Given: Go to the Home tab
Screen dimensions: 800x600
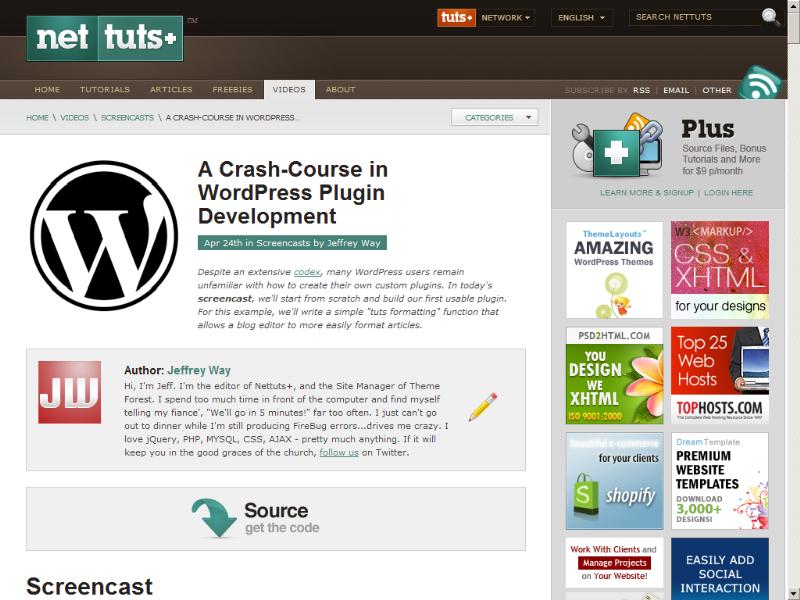Looking at the screenshot, I should point(47,89).
